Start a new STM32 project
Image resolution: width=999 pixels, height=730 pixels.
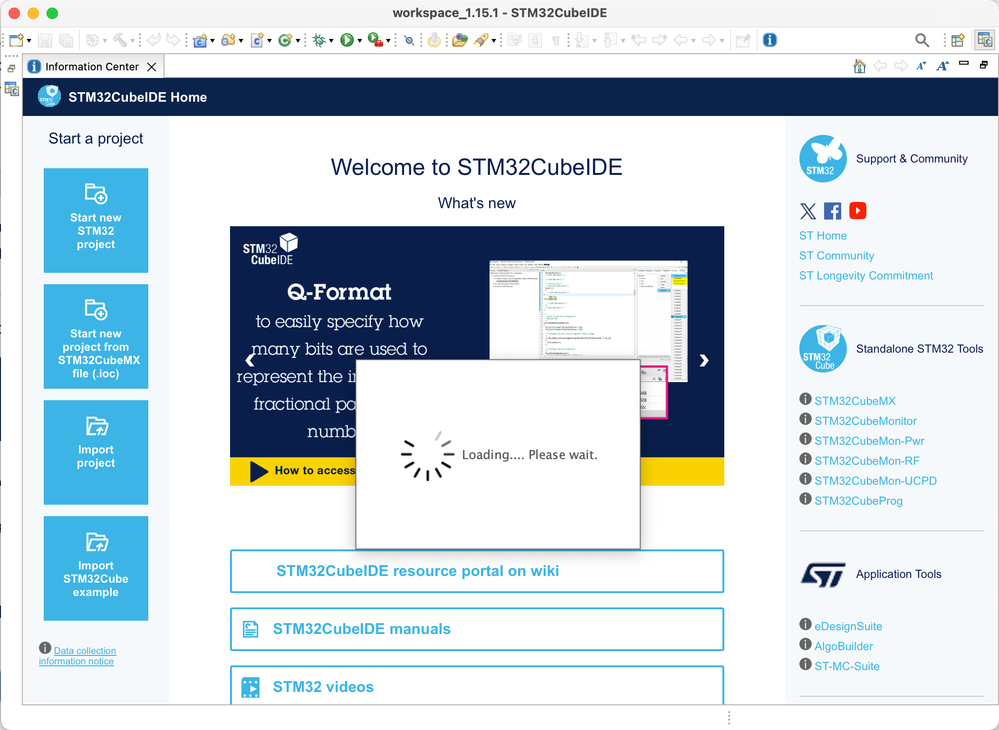coord(95,220)
